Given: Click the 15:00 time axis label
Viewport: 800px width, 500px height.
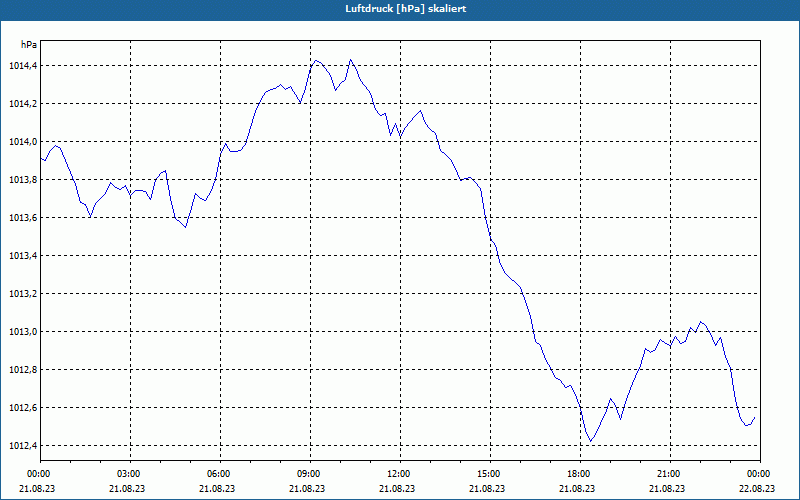Looking at the screenshot, I should pos(490,474).
